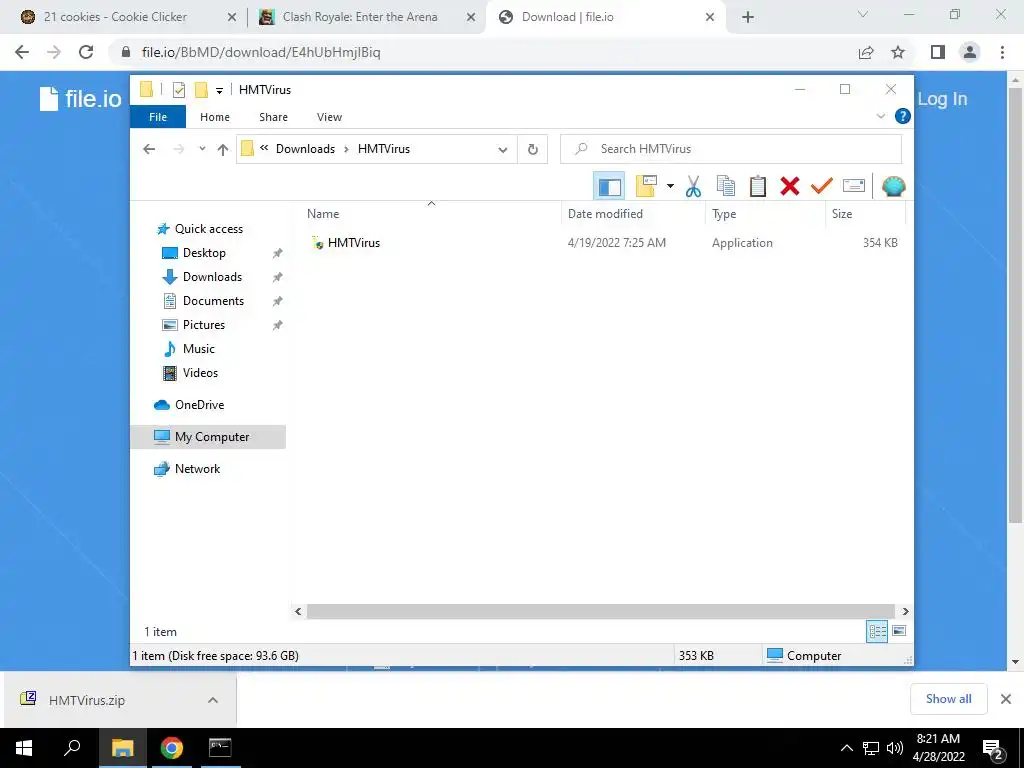1024x768 pixels.
Task: Unpin Pictures using its pin icon
Action: pos(278,325)
